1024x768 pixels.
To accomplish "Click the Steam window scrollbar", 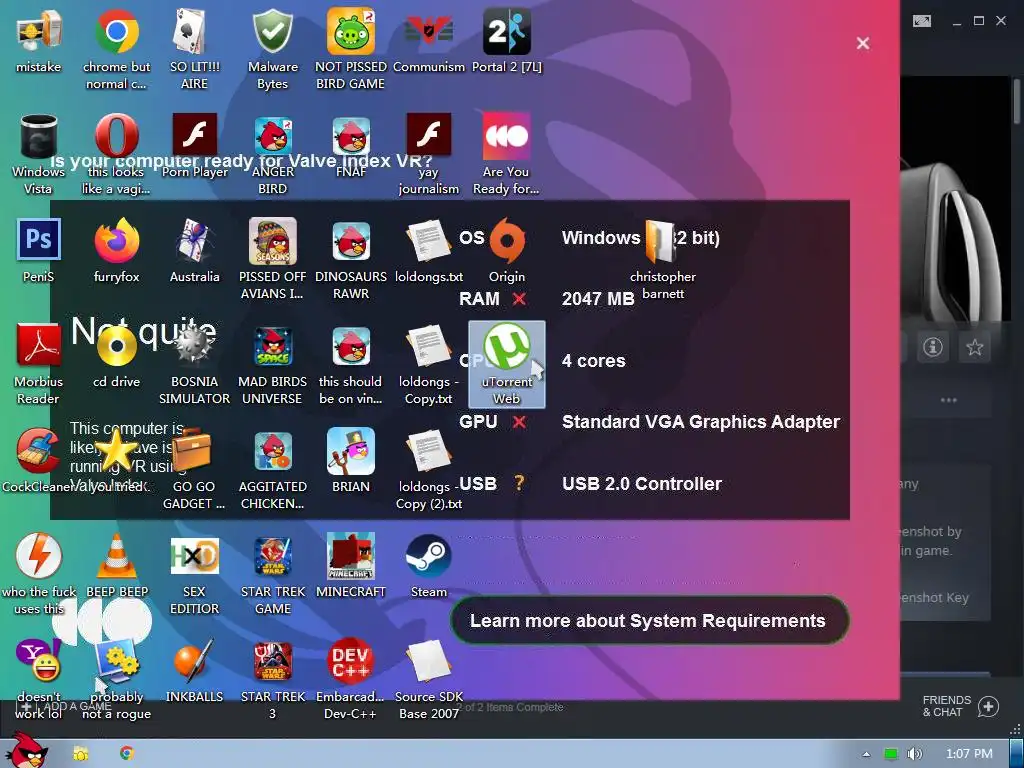I will pyautogui.click(x=1017, y=101).
